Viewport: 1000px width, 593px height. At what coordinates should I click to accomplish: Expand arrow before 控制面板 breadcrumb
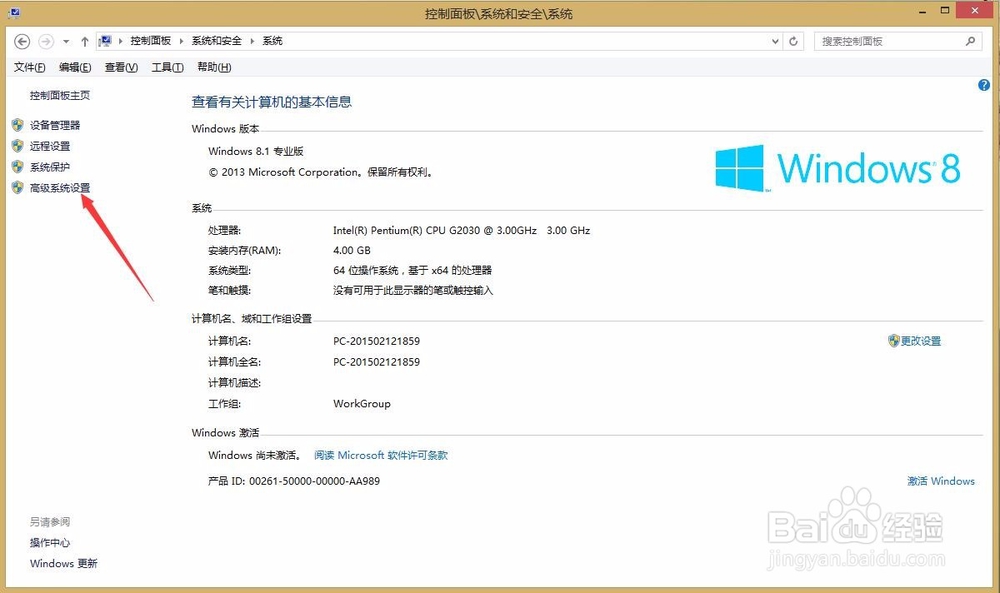click(121, 41)
